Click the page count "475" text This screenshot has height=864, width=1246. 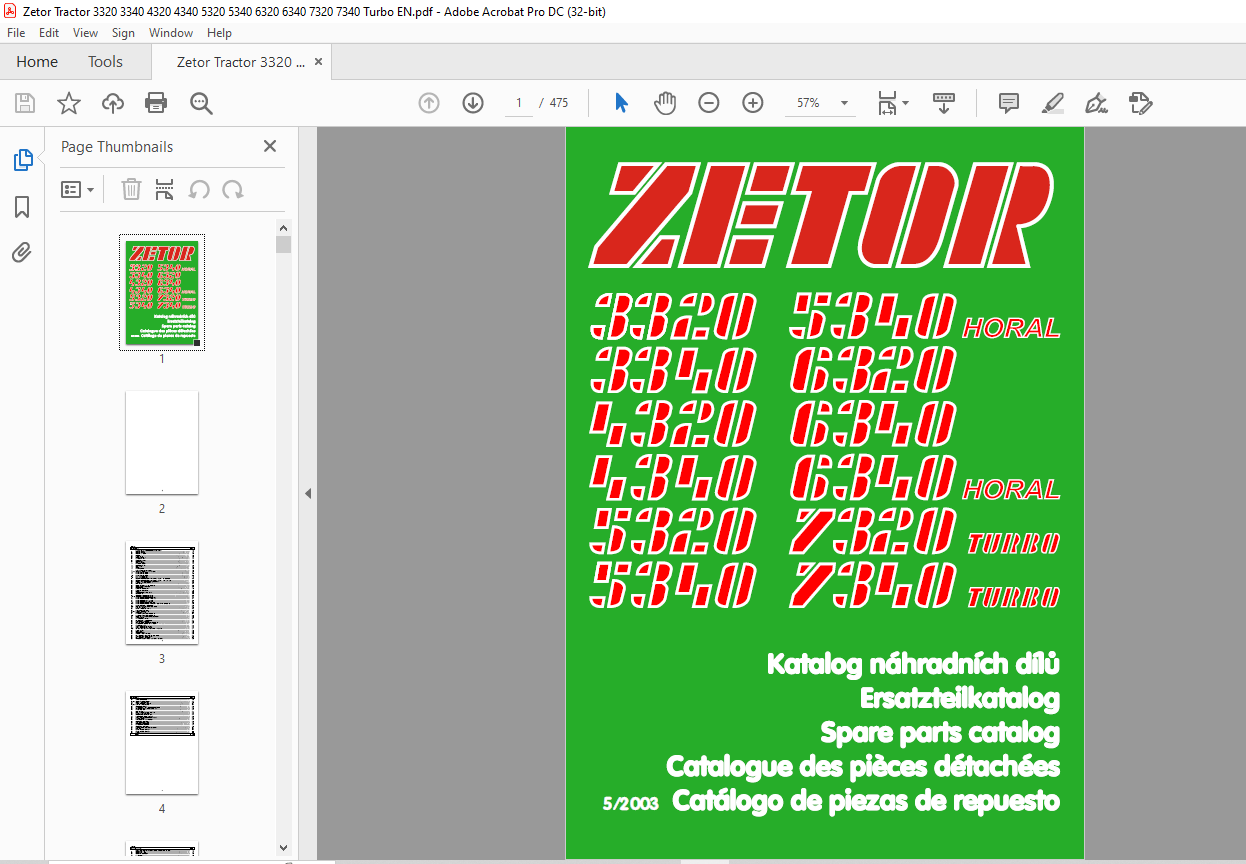pos(559,103)
